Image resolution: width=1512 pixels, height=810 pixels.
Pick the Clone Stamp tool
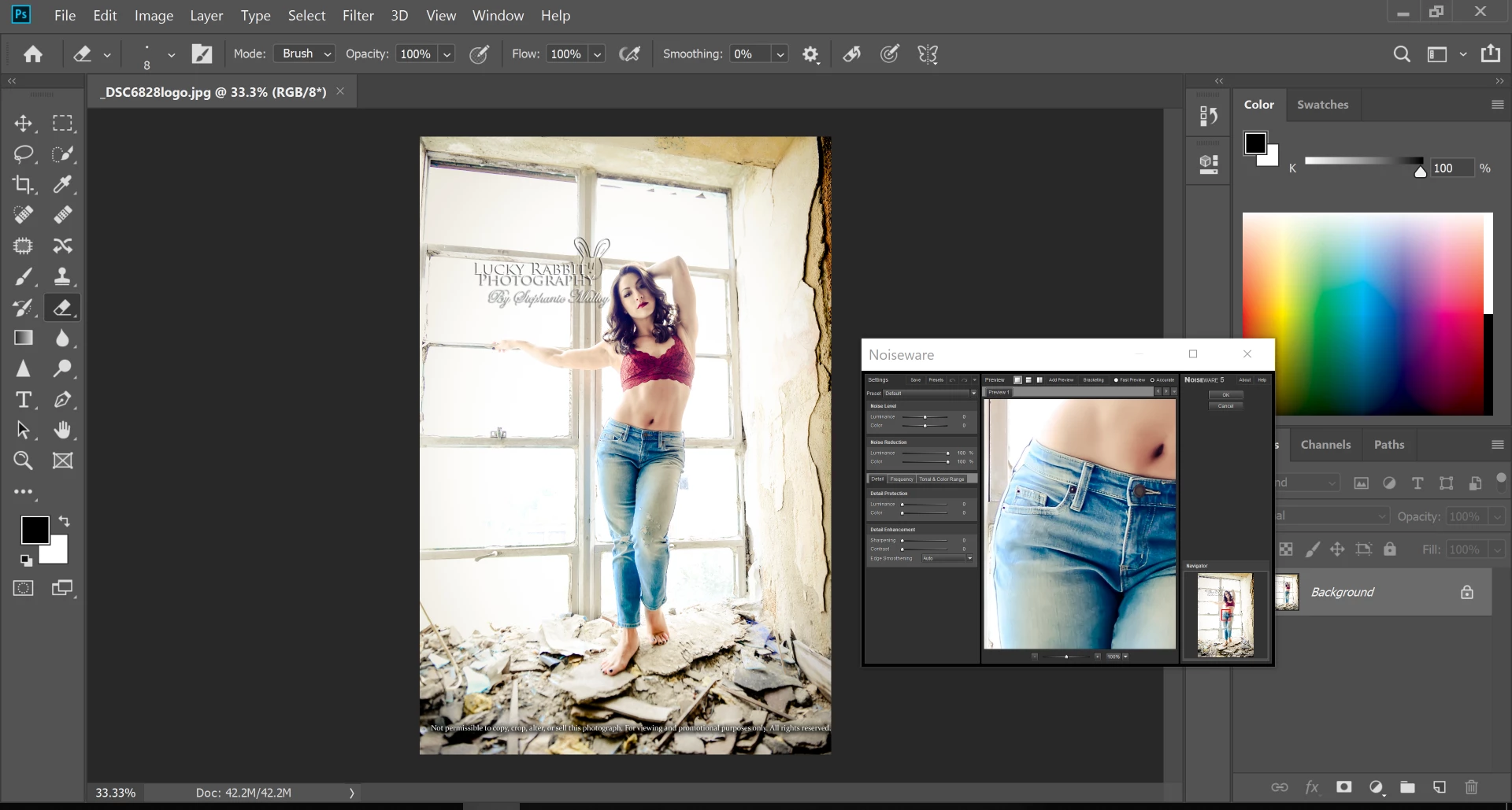click(62, 276)
